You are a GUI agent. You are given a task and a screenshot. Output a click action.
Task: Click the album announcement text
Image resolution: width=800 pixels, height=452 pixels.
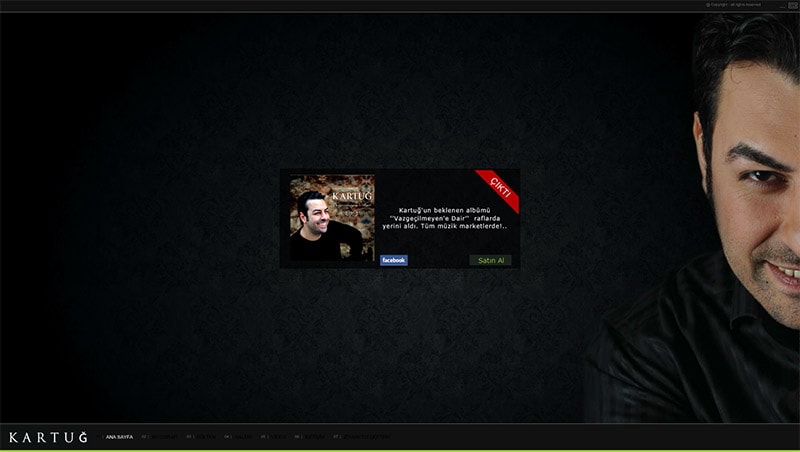coord(446,218)
